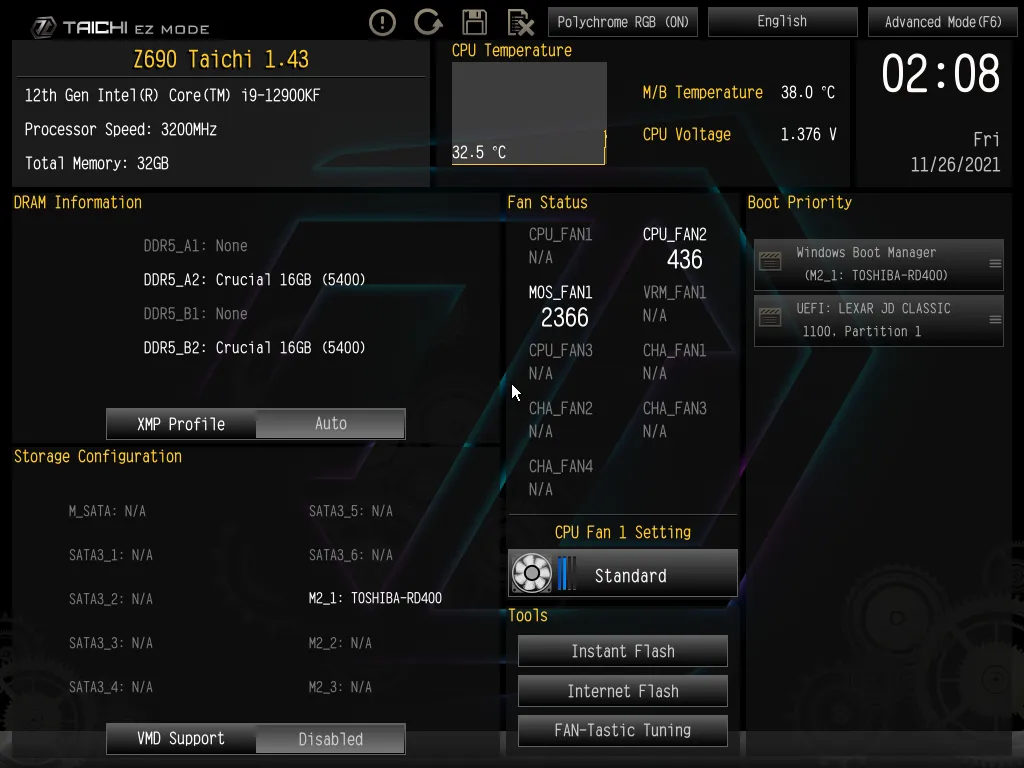Open the English language selector
Viewport: 1024px width, 768px height.
782,22
